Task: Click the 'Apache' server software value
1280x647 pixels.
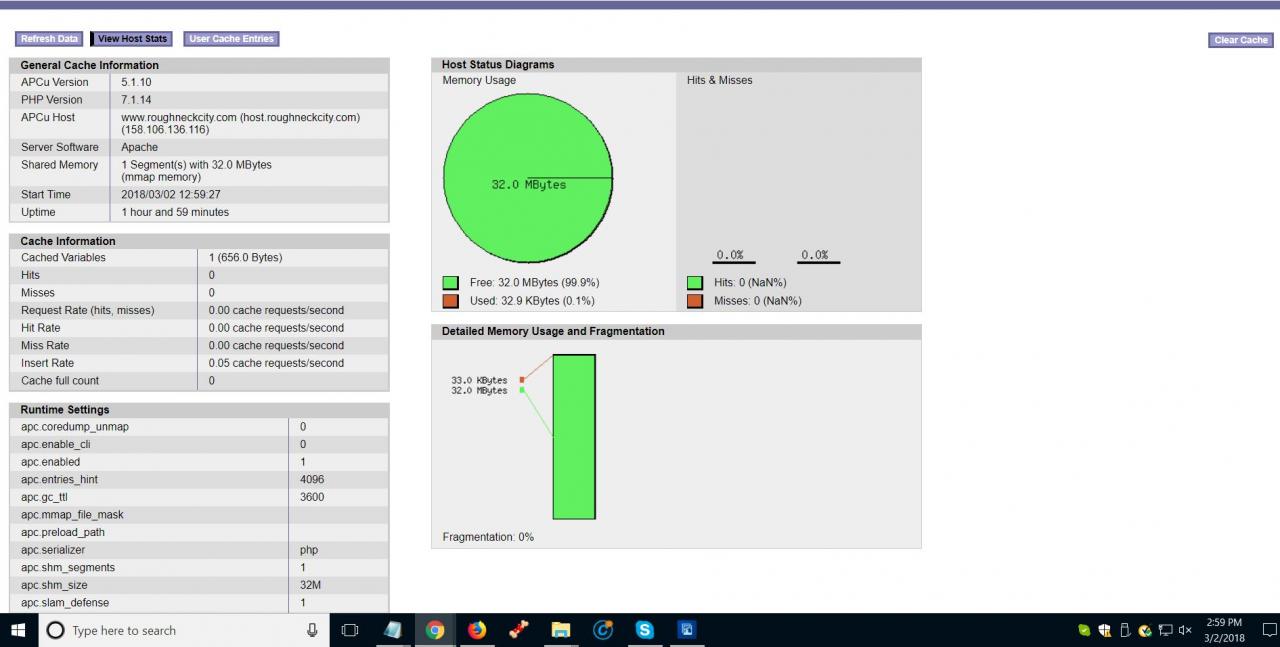Action: click(x=140, y=147)
